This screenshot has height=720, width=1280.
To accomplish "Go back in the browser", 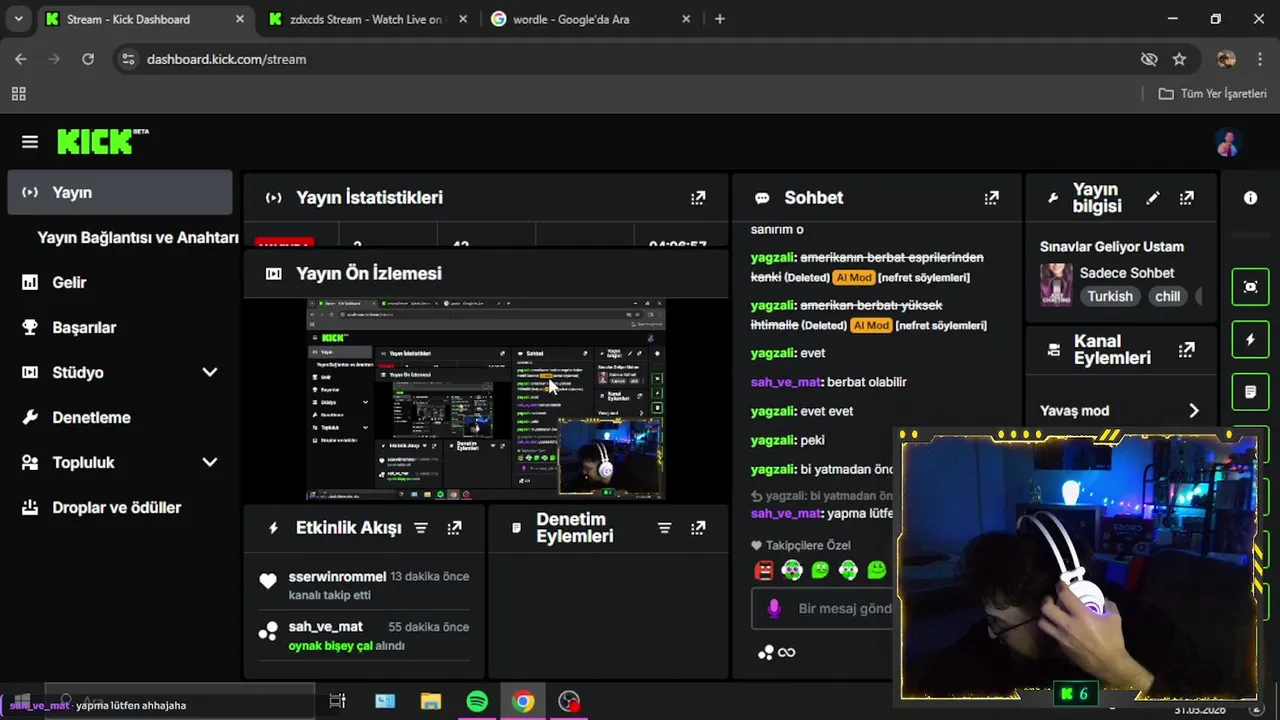I will (x=21, y=59).
